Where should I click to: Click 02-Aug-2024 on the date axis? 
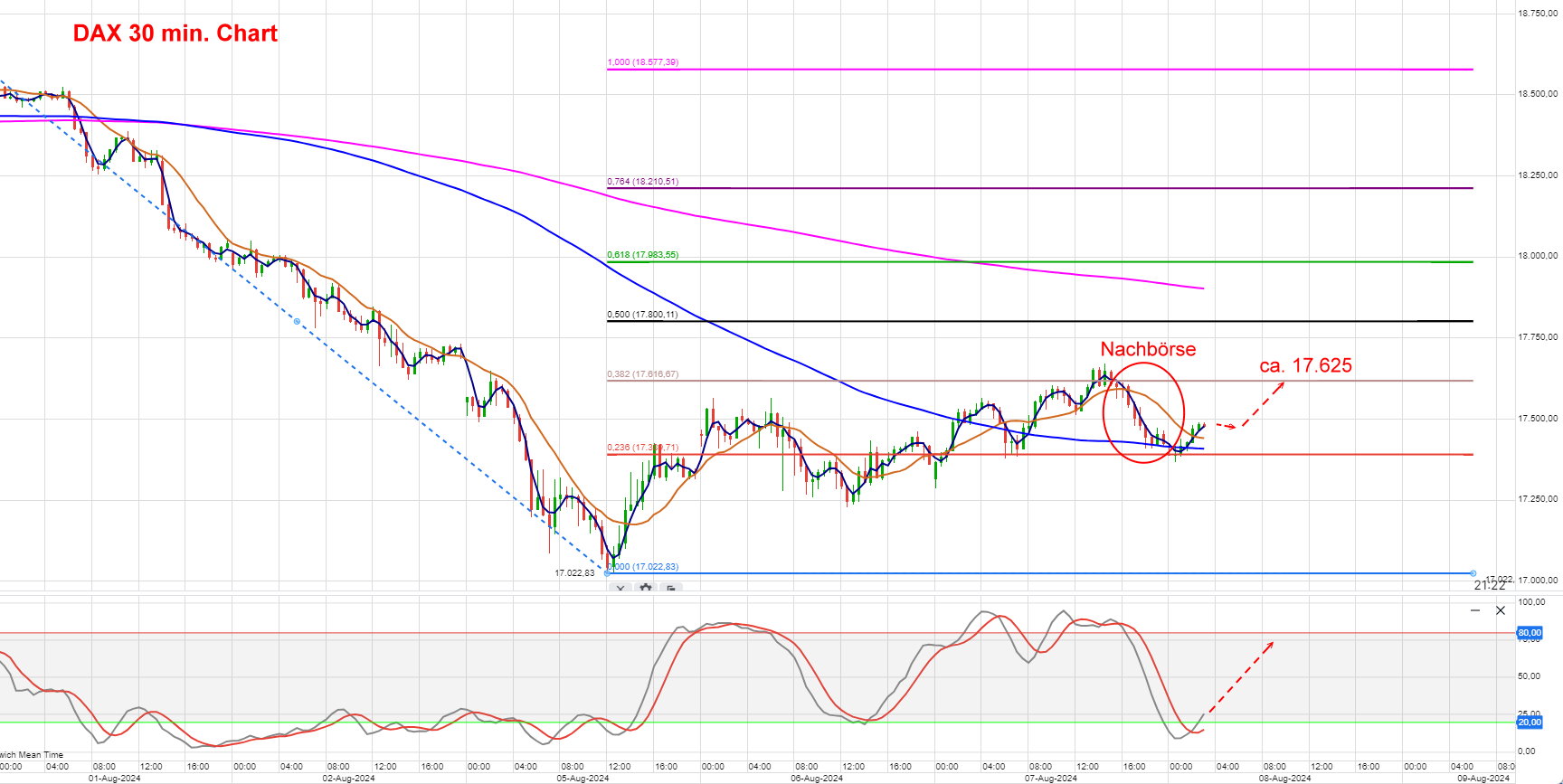pyautogui.click(x=348, y=778)
